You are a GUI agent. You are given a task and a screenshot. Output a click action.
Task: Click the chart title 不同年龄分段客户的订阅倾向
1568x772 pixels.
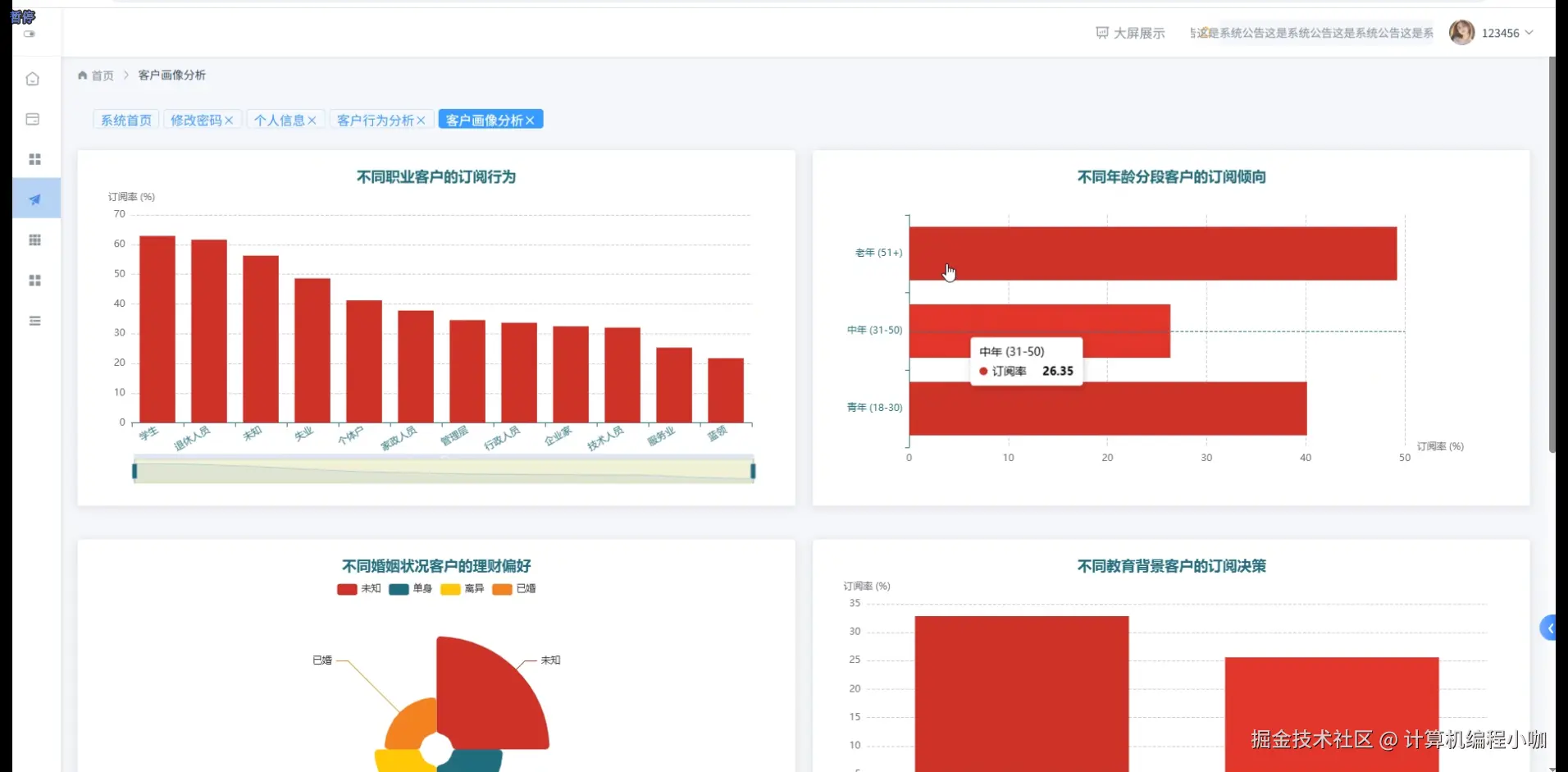pyautogui.click(x=1171, y=177)
